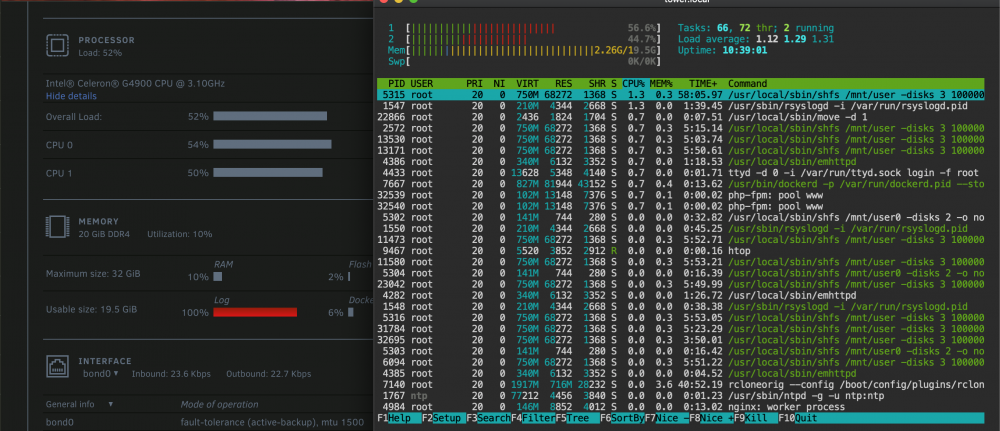Sort by TIME+ column header
This screenshot has height=431, width=1000.
tap(703, 84)
